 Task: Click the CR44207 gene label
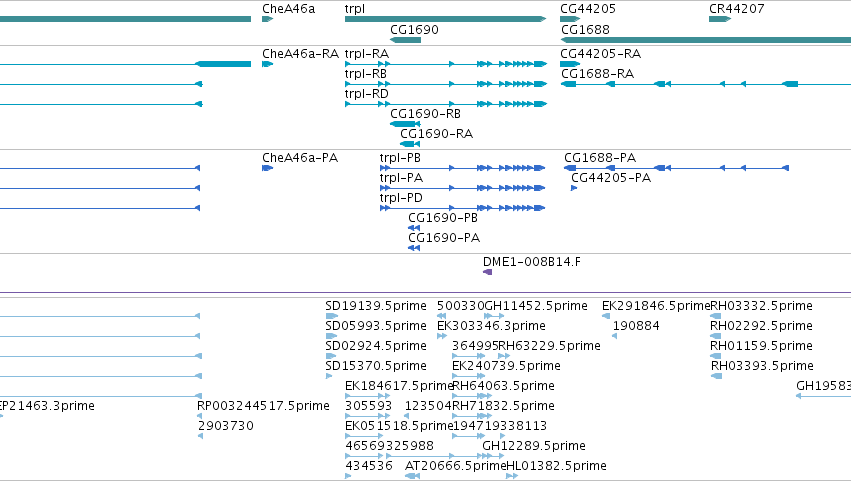tap(736, 9)
